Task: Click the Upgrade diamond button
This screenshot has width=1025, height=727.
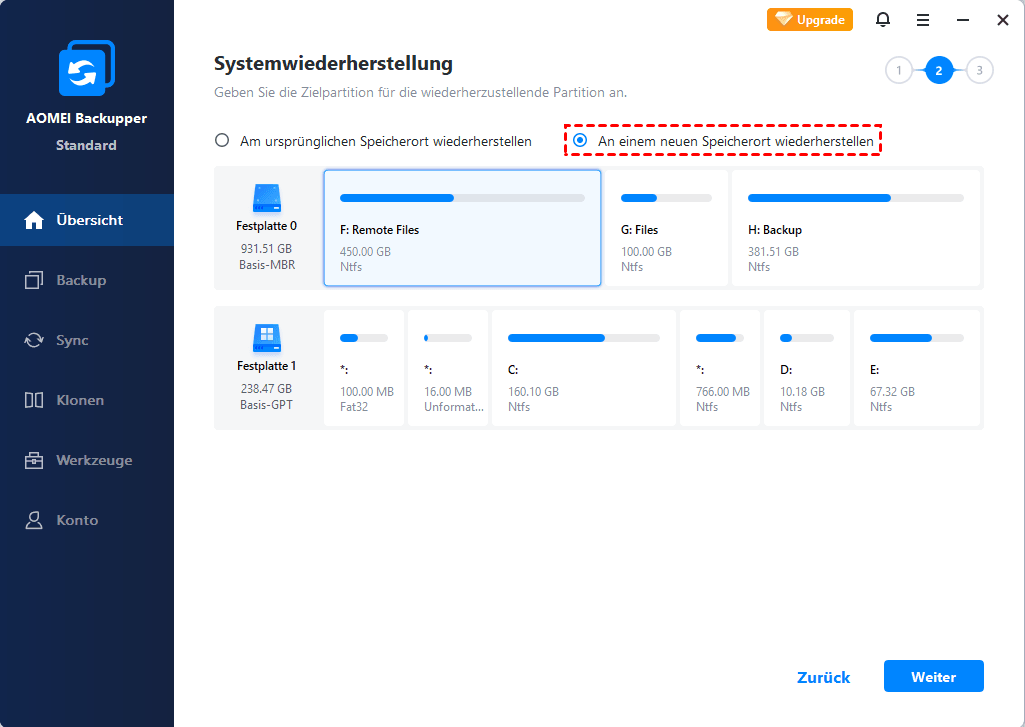Action: point(809,20)
